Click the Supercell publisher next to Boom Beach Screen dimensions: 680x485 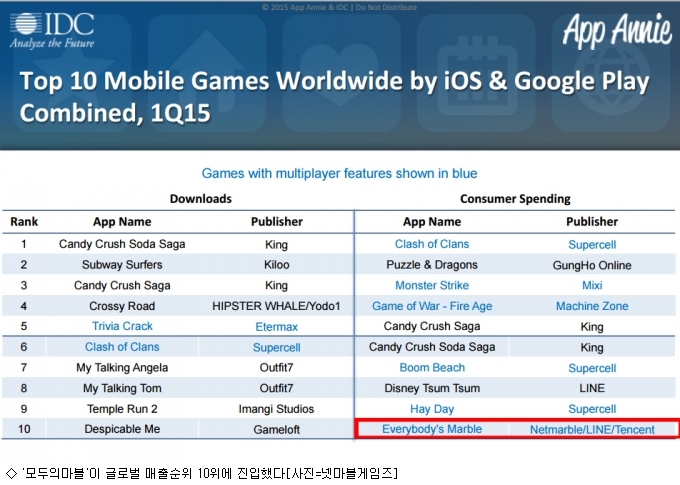click(592, 368)
